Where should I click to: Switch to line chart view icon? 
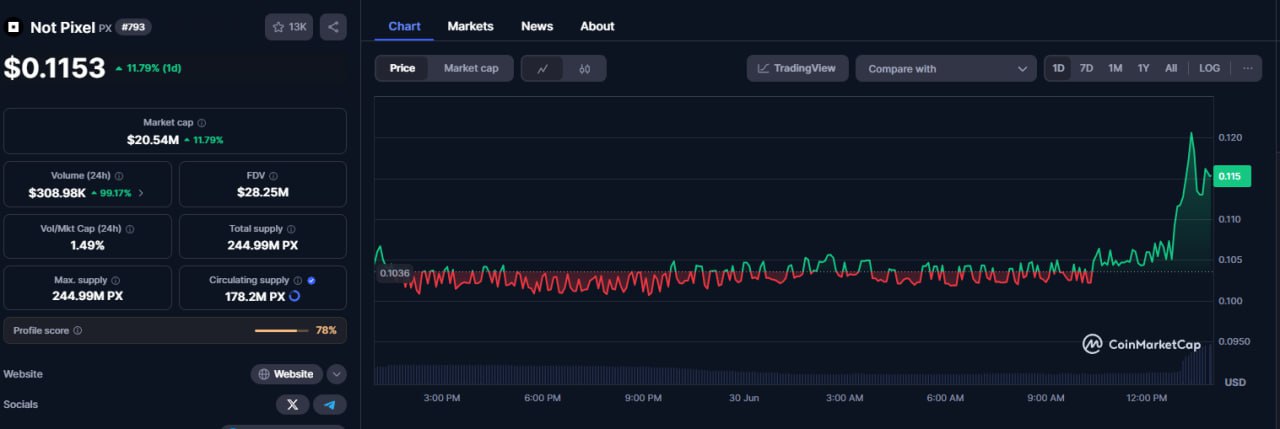543,68
